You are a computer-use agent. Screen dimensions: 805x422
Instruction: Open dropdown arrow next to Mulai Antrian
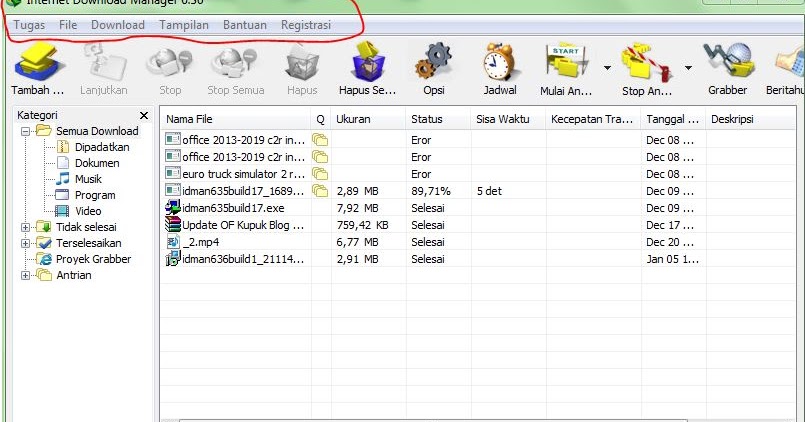point(607,68)
